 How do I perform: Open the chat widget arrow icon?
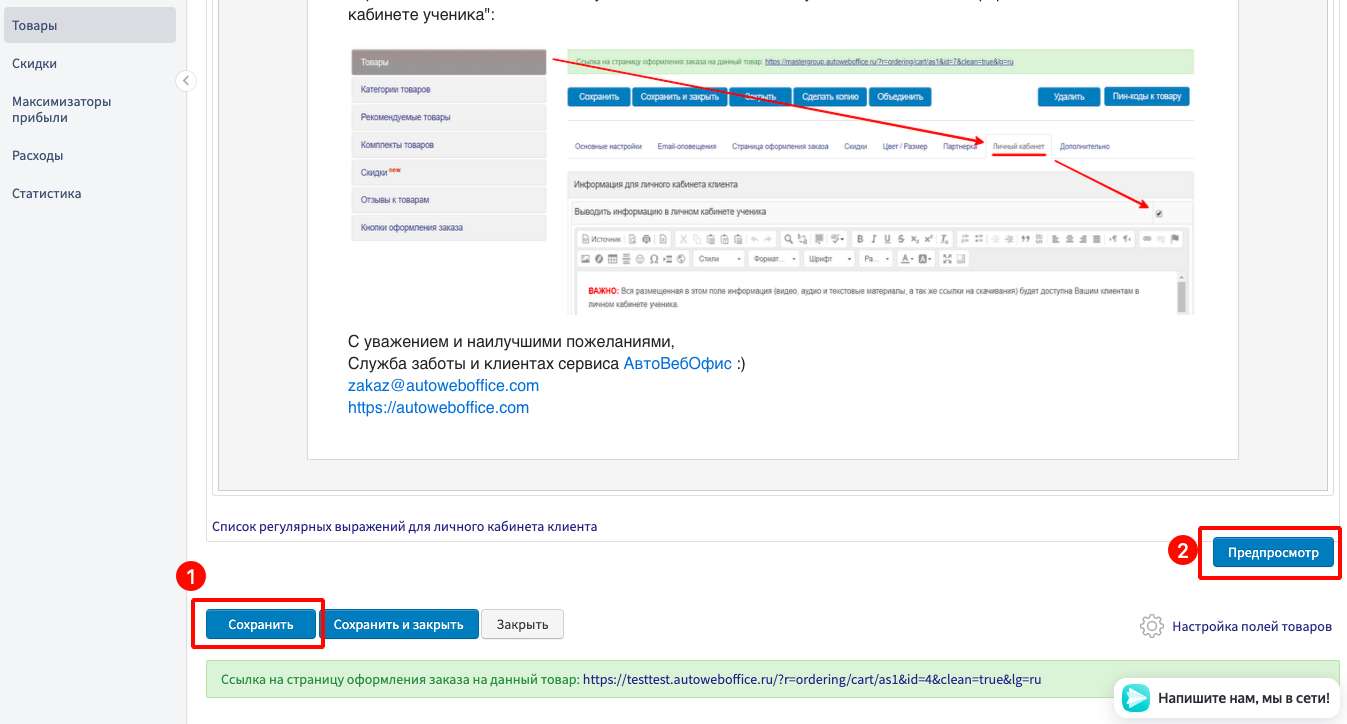(1136, 698)
